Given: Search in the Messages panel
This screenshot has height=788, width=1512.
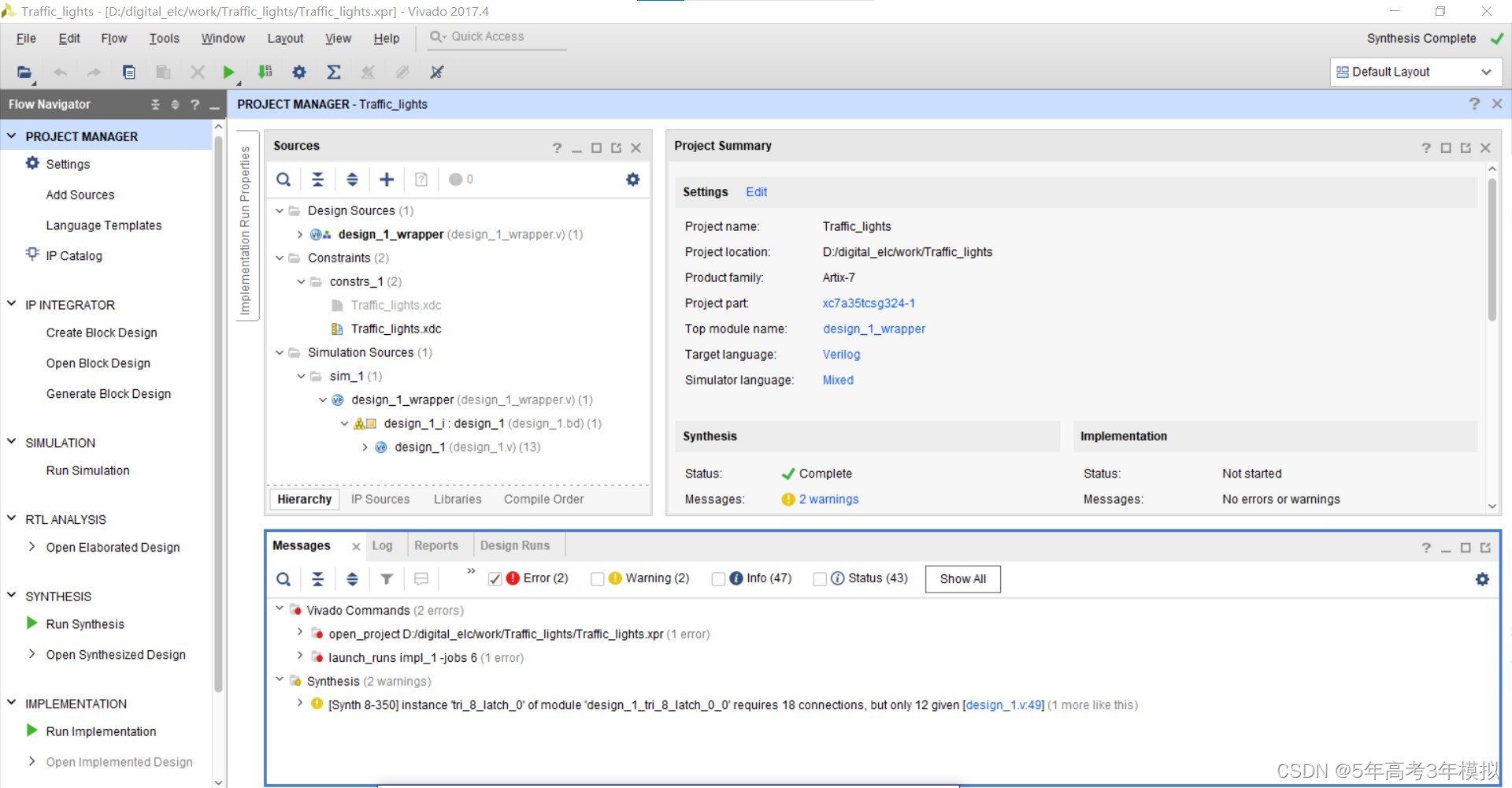Looking at the screenshot, I should click(x=283, y=579).
